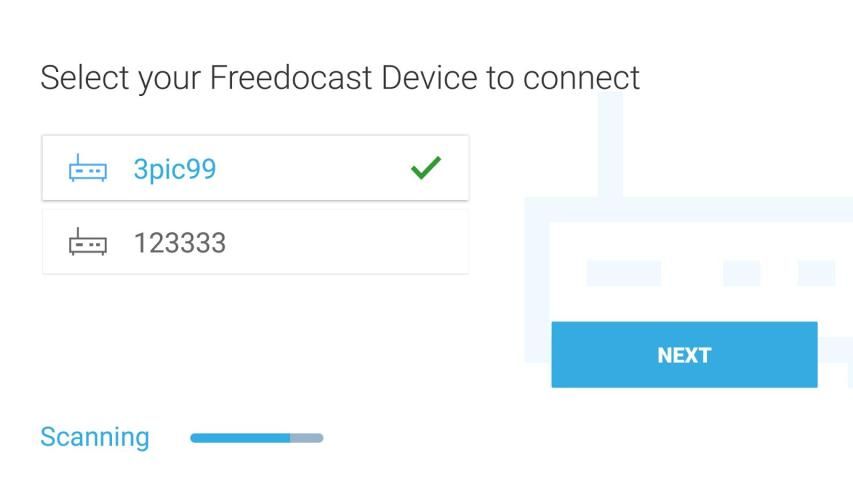Screen dimensions: 853x480
Task: Click the Scanning status label
Action: click(x=94, y=437)
